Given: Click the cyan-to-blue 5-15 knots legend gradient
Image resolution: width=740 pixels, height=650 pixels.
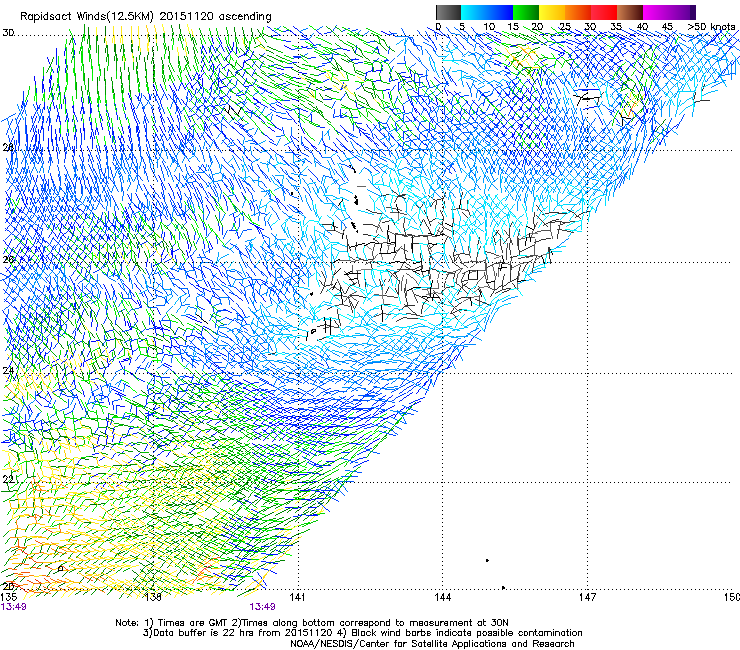Looking at the screenshot, I should [x=487, y=12].
